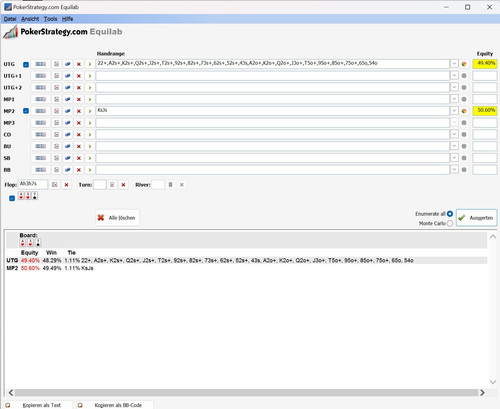This screenshot has height=409, width=500.
Task: Uncheck the MP2 player checkbox
Action: pos(26,111)
